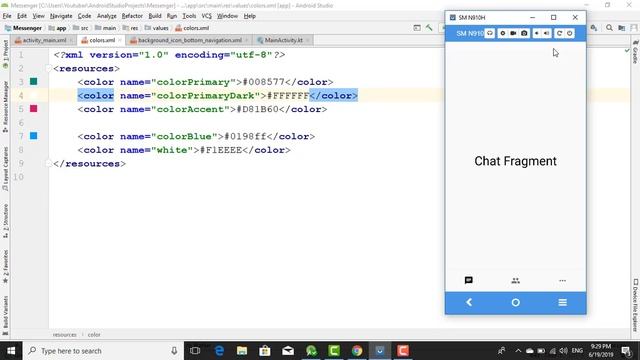Tap the Android recents menu button

point(562,302)
